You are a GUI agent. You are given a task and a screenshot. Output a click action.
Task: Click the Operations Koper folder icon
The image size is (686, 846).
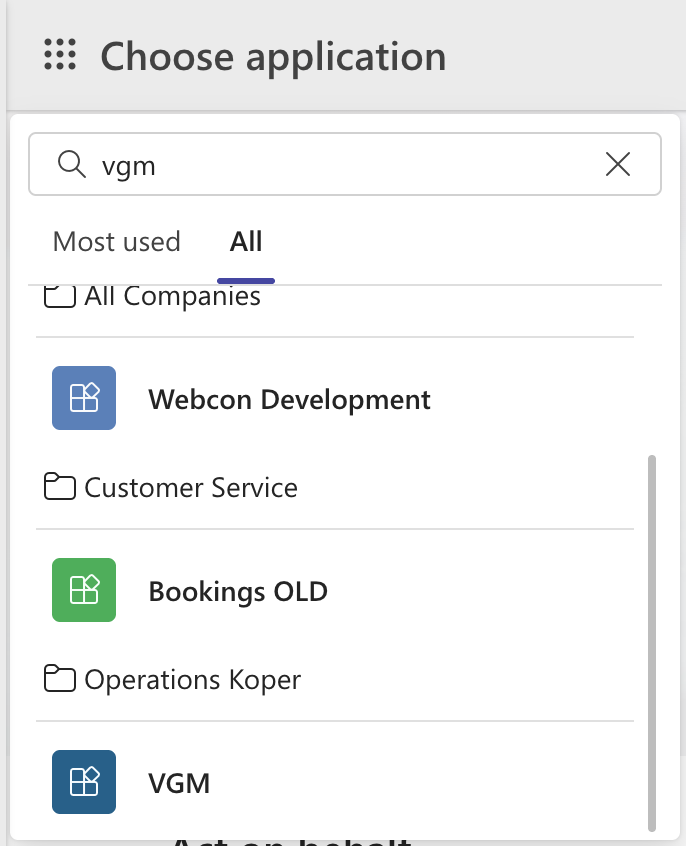tap(60, 680)
